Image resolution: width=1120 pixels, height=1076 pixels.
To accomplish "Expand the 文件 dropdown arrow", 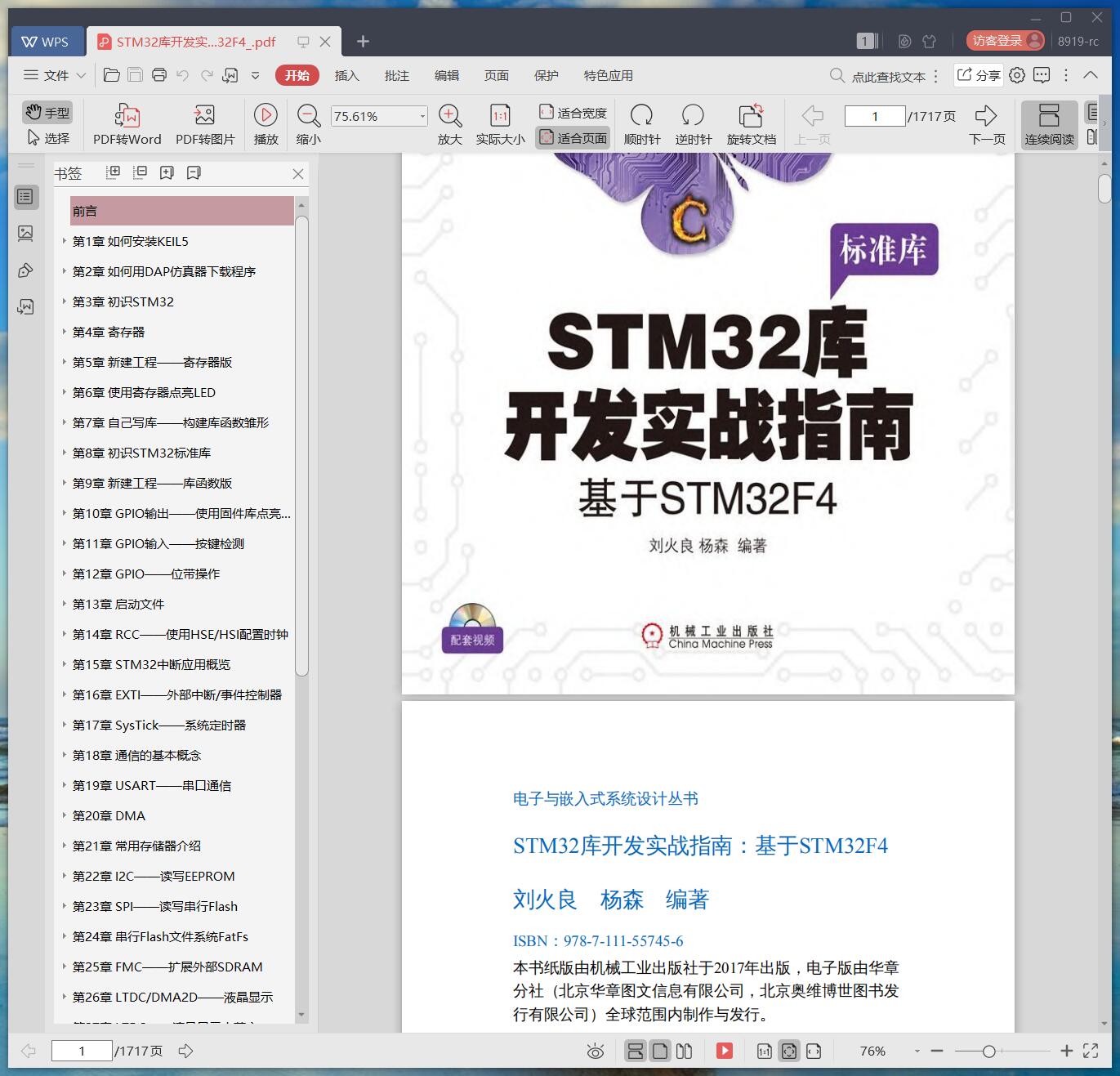I will [x=81, y=75].
